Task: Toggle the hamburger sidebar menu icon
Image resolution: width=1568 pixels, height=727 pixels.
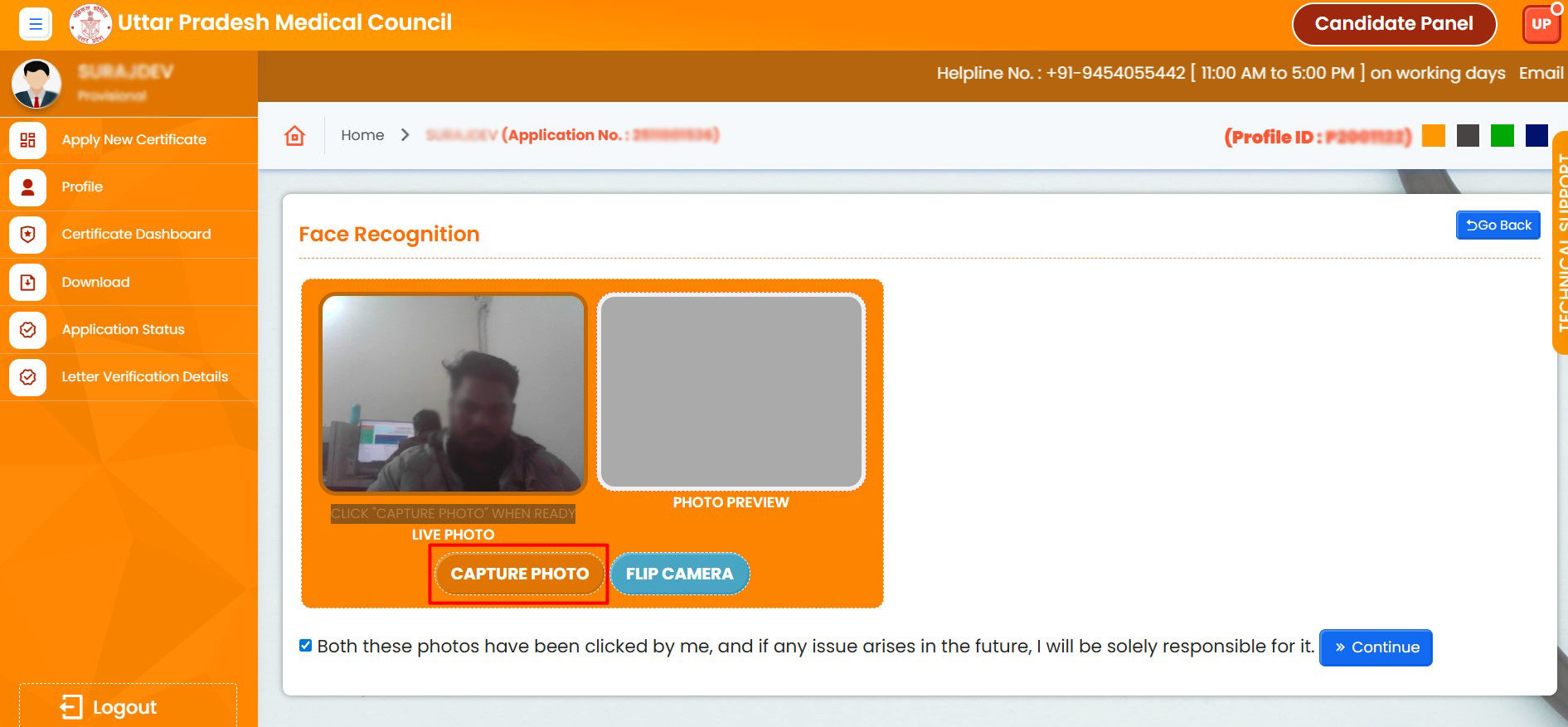Action: click(x=35, y=24)
